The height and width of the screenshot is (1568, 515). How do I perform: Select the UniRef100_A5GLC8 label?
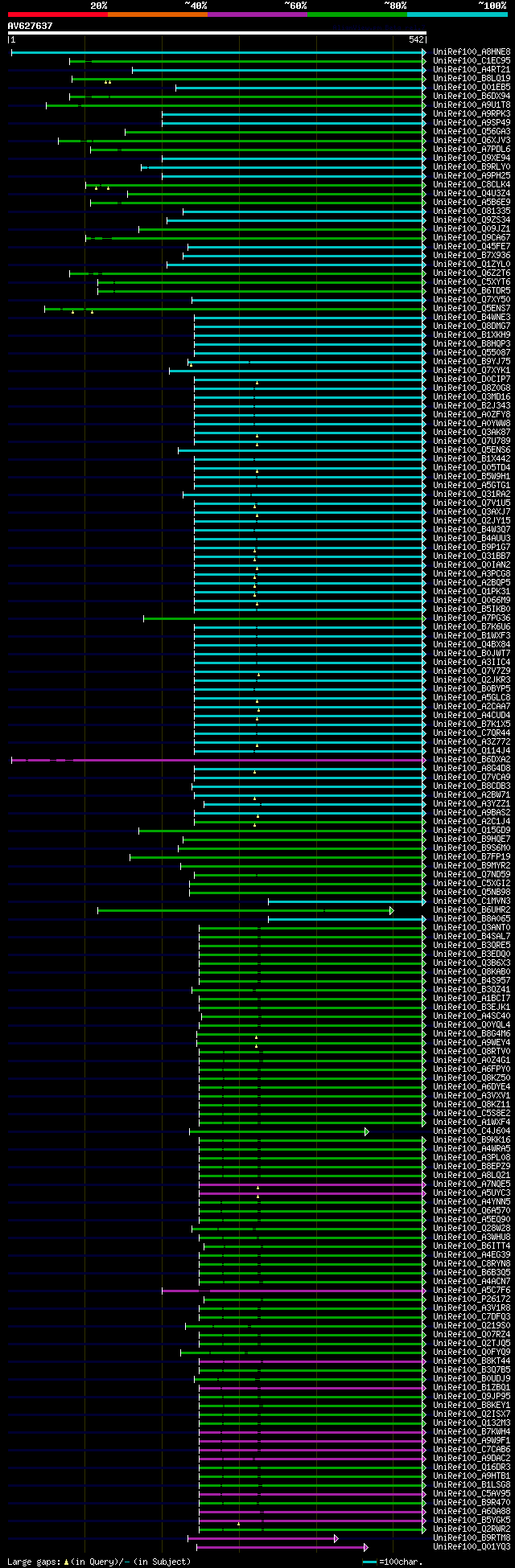pos(472,697)
